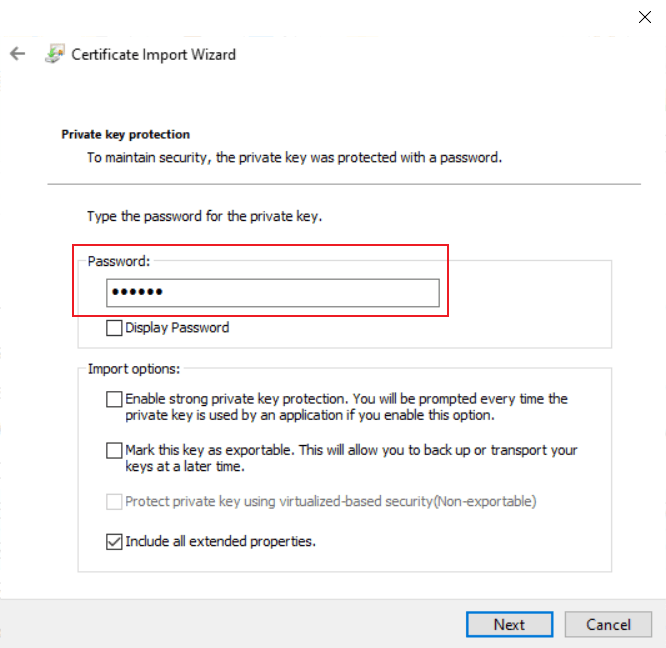Click the 'To maintain security' description line
Viewport: 666px width, 648px height.
click(x=293, y=157)
